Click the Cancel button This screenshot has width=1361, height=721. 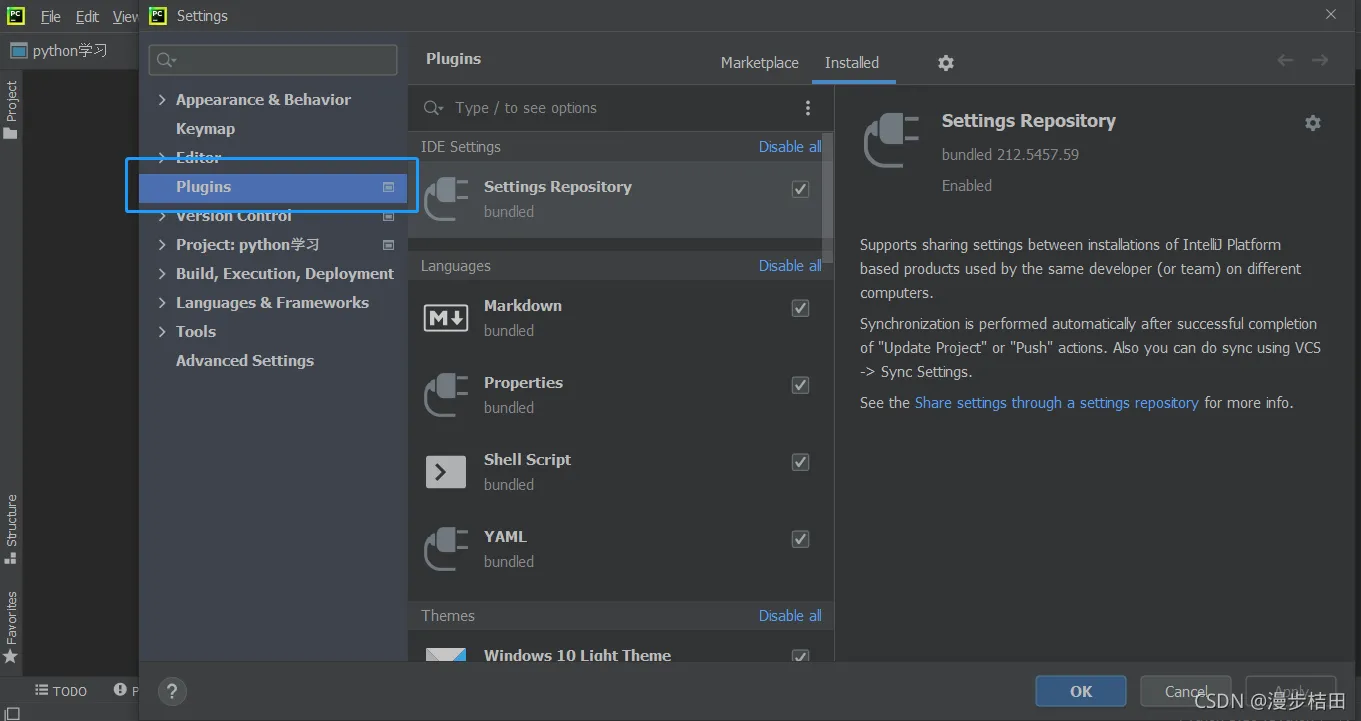(1186, 691)
